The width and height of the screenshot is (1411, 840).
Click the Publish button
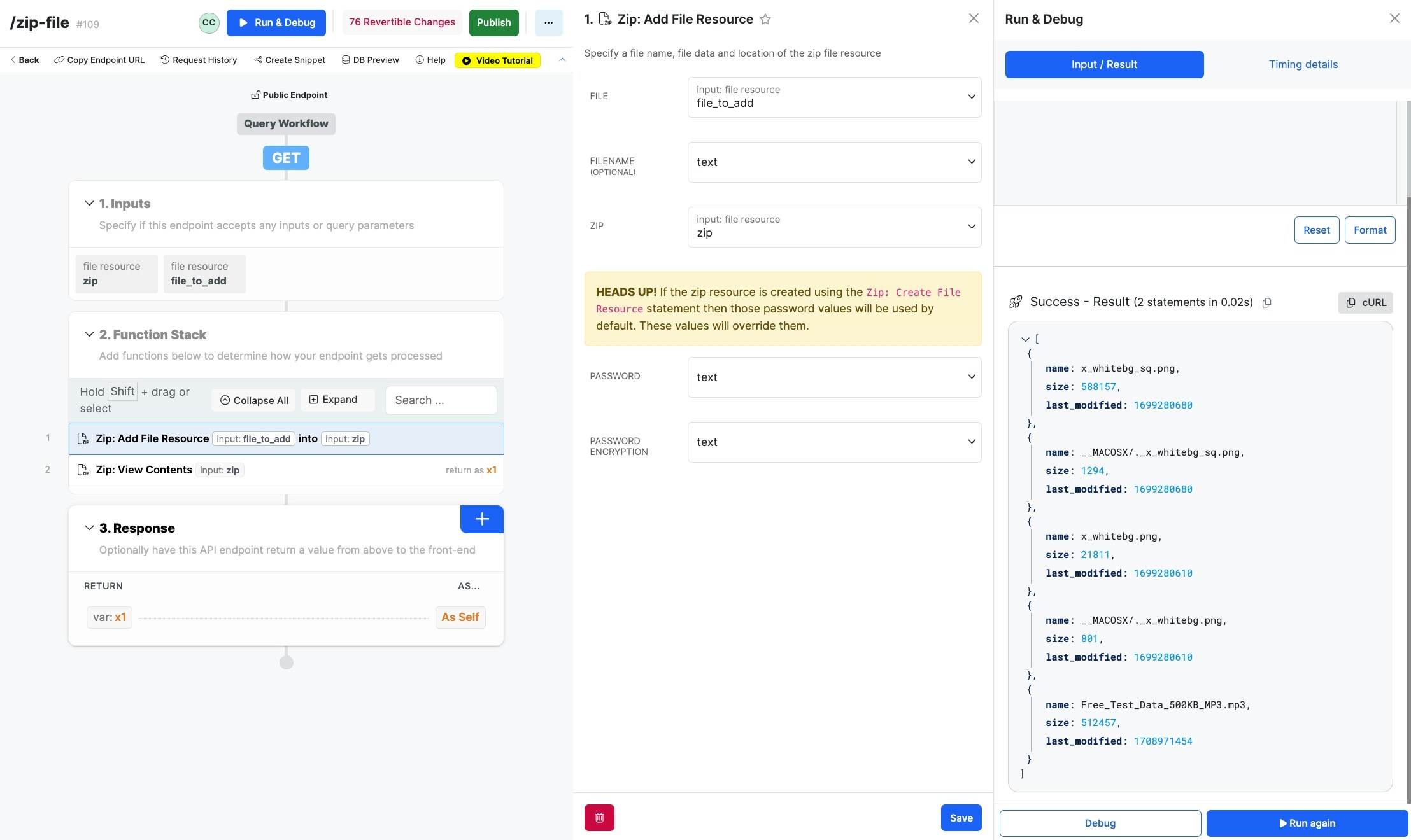coord(493,23)
